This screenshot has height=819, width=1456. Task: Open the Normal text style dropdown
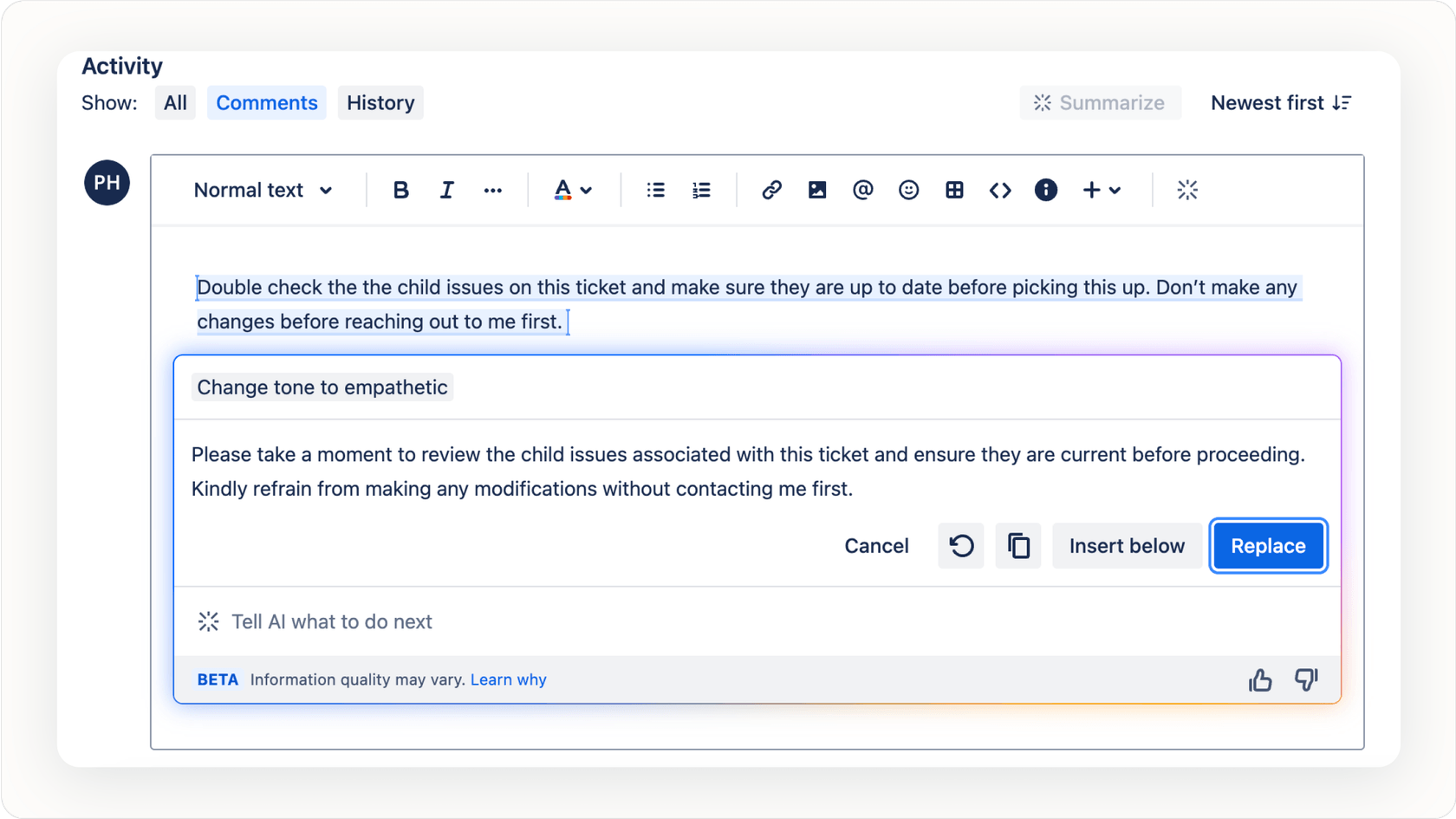pyautogui.click(x=263, y=190)
